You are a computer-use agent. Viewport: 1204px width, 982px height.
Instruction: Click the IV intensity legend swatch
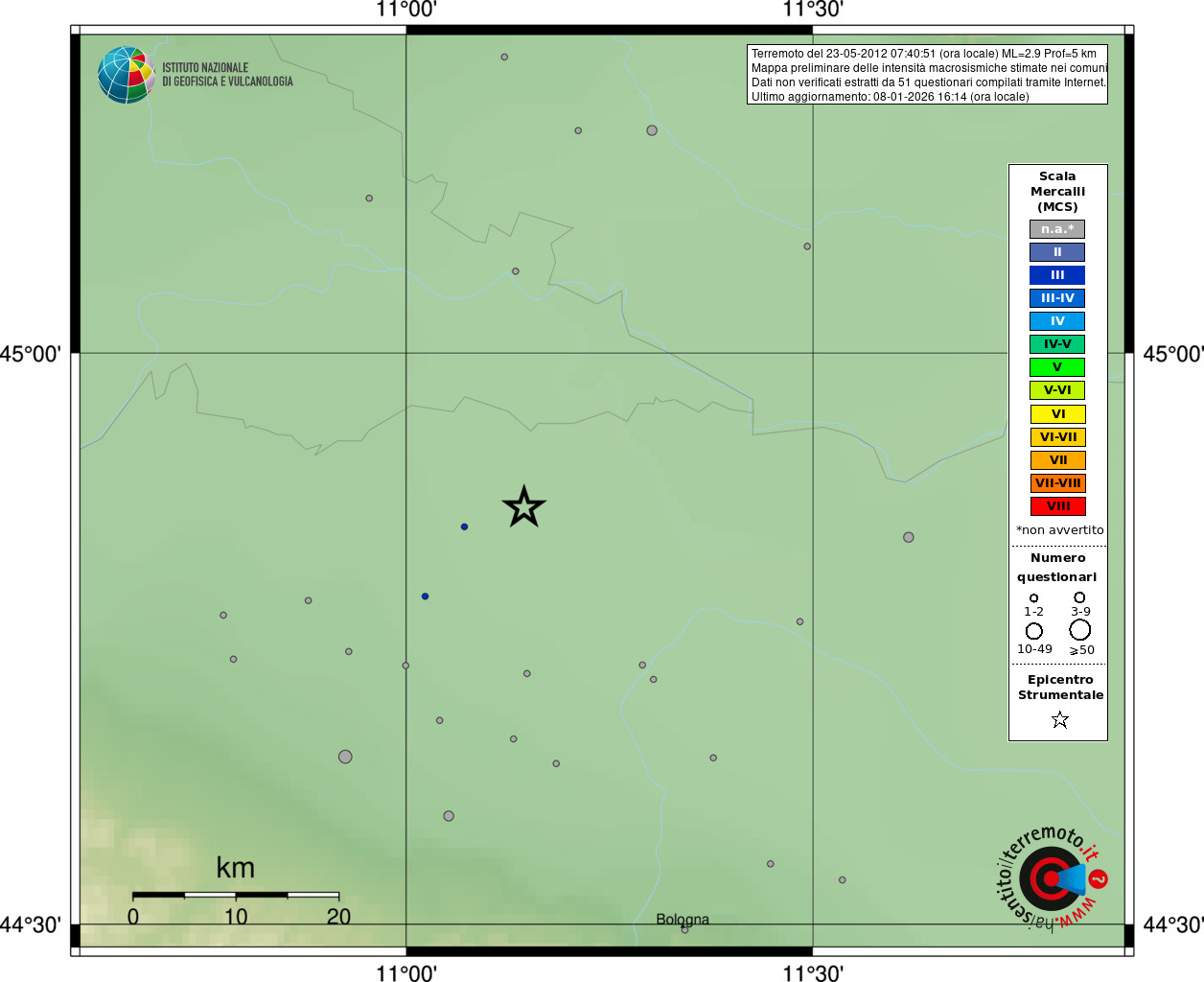coord(1057,321)
